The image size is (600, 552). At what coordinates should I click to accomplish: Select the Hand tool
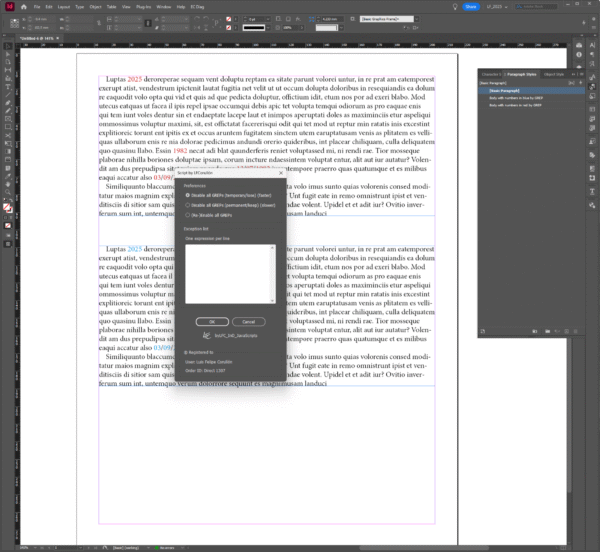[x=8, y=184]
